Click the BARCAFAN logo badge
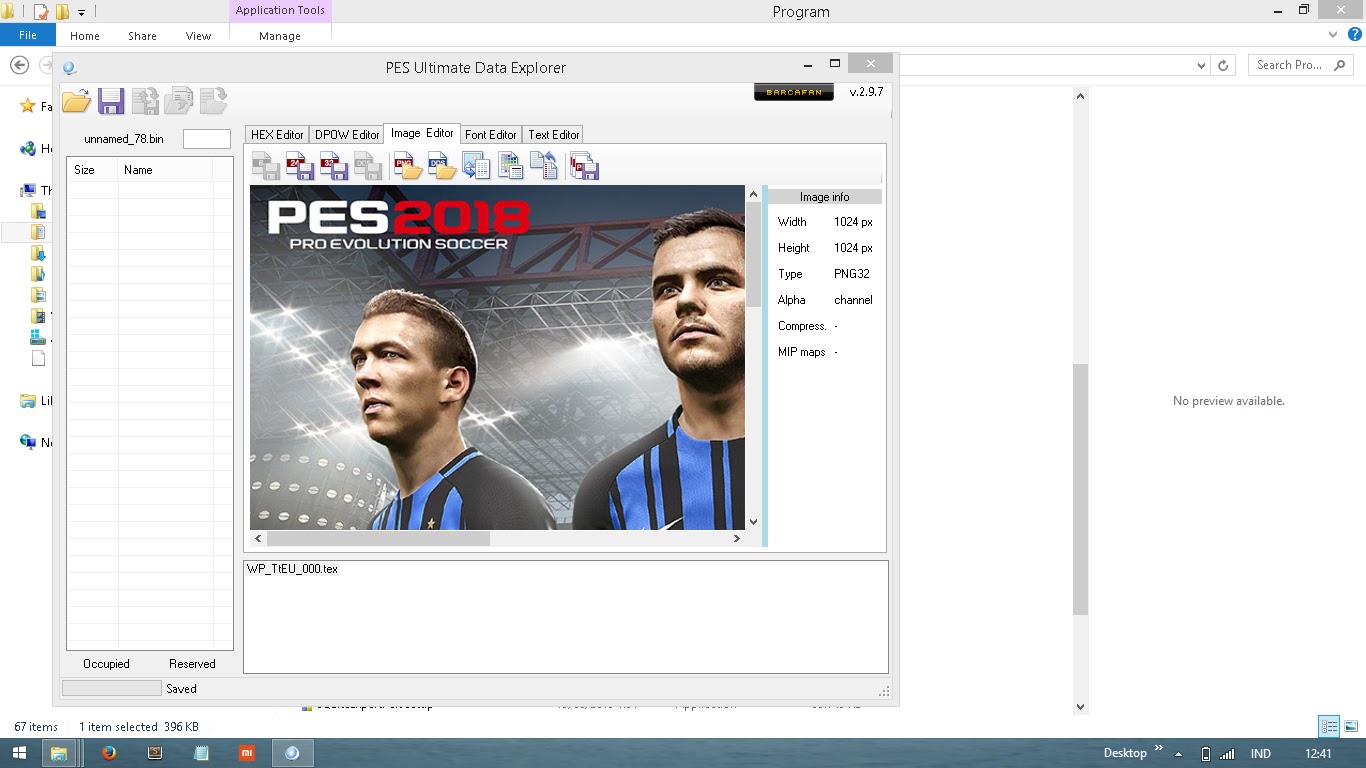 (793, 92)
